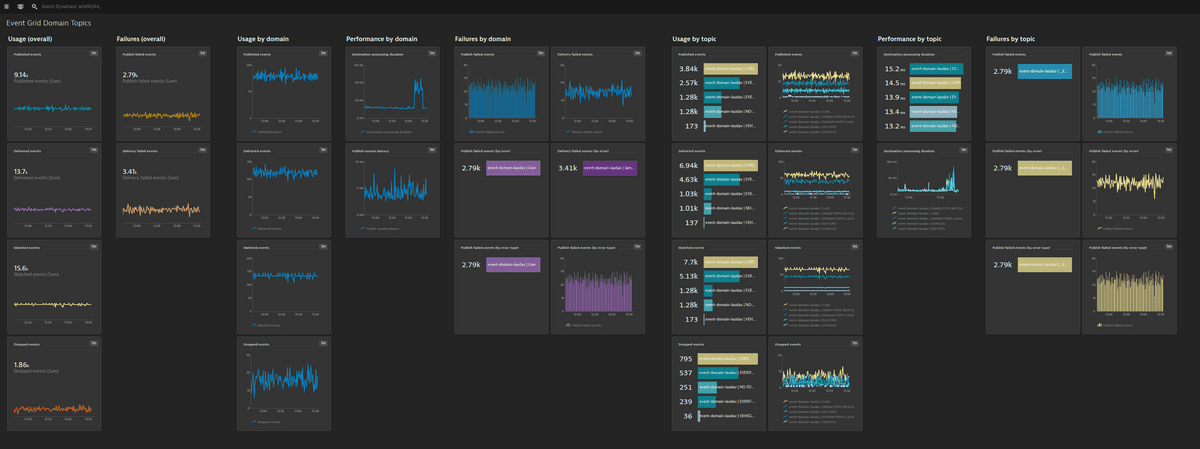Open Delivery failed events chart in Failures by domain
Screen dimensions: 1200x449
596,92
